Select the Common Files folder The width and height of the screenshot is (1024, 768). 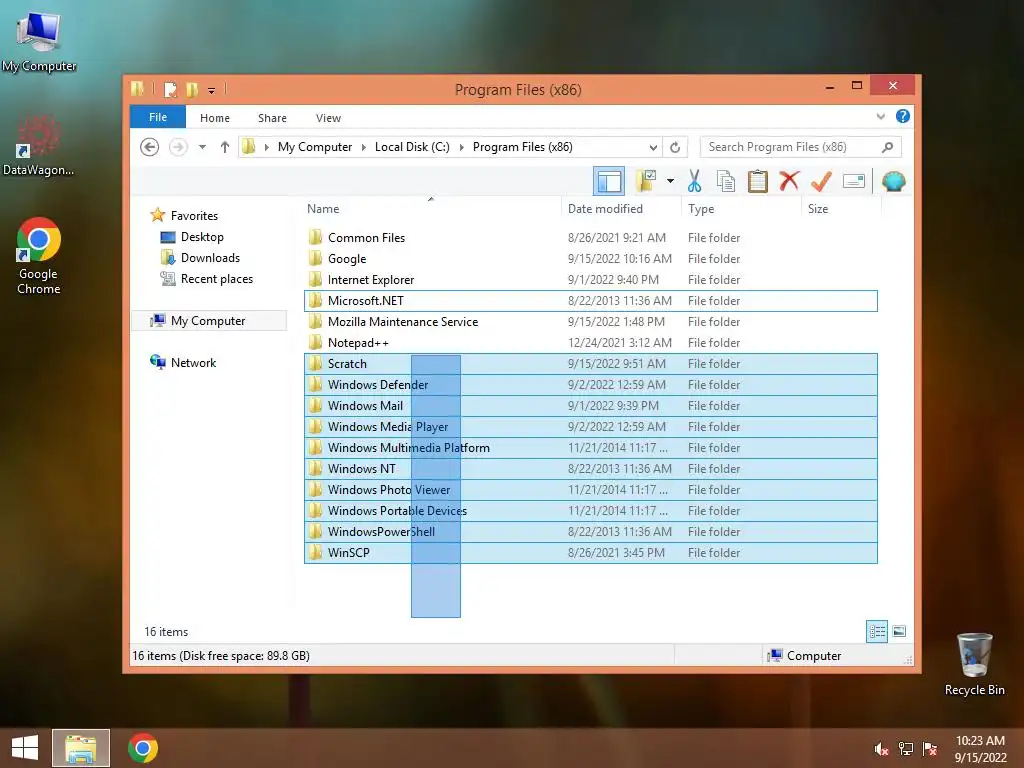click(x=590, y=238)
